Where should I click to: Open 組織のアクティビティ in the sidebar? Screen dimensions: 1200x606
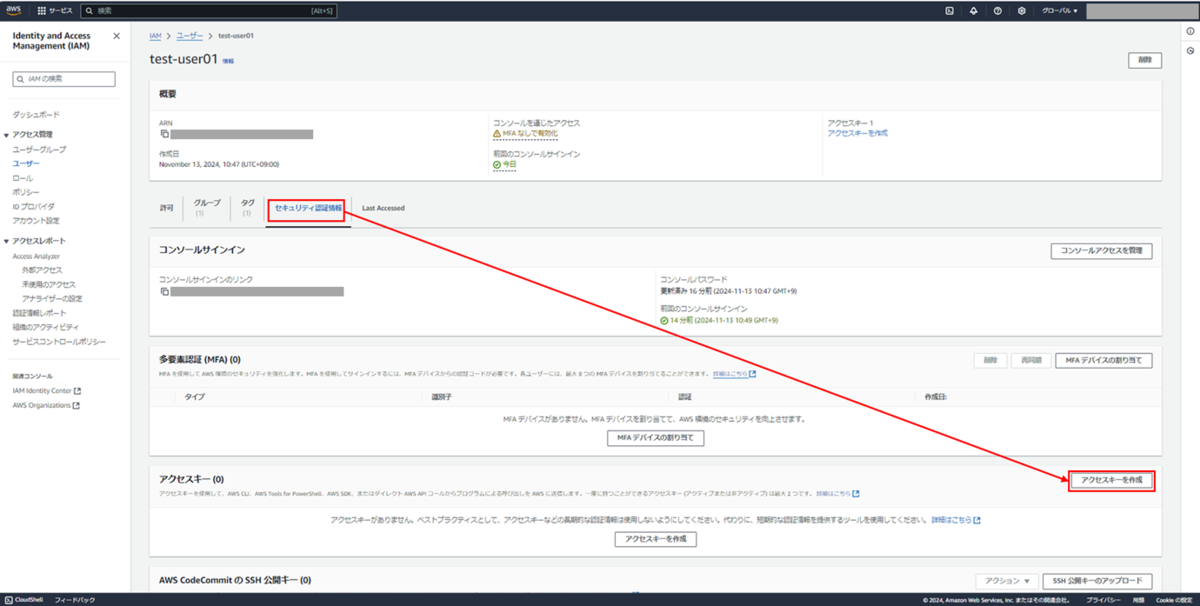pyautogui.click(x=45, y=327)
